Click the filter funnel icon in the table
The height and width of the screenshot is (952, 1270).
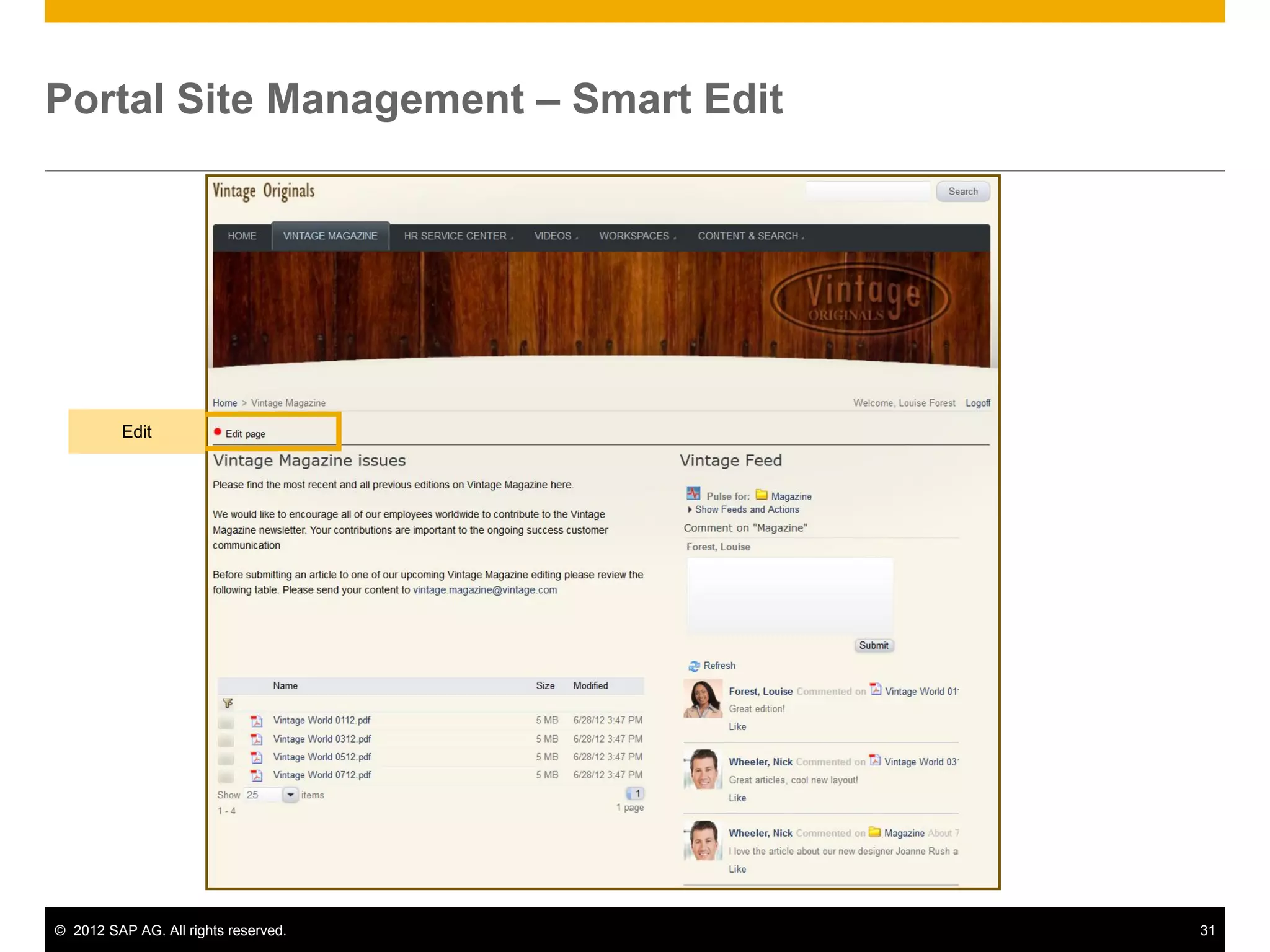coord(228,703)
